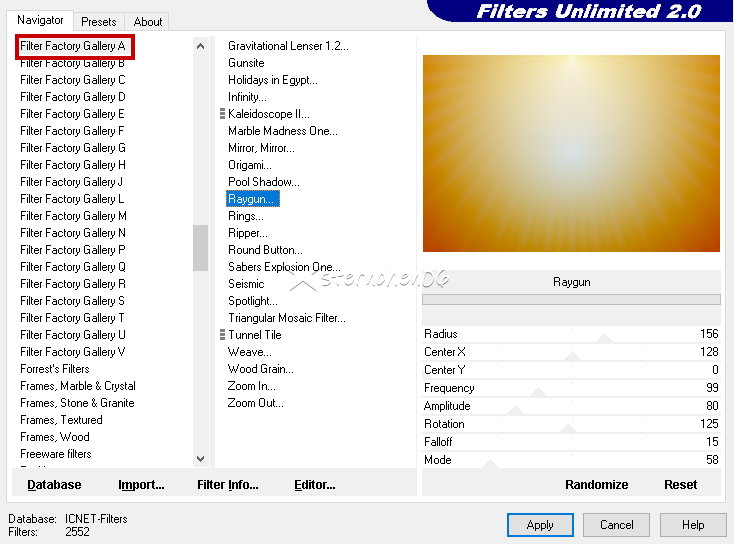This screenshot has height=544, width=734.
Task: Pick Filter Factory Gallery T
Action: click(x=72, y=318)
